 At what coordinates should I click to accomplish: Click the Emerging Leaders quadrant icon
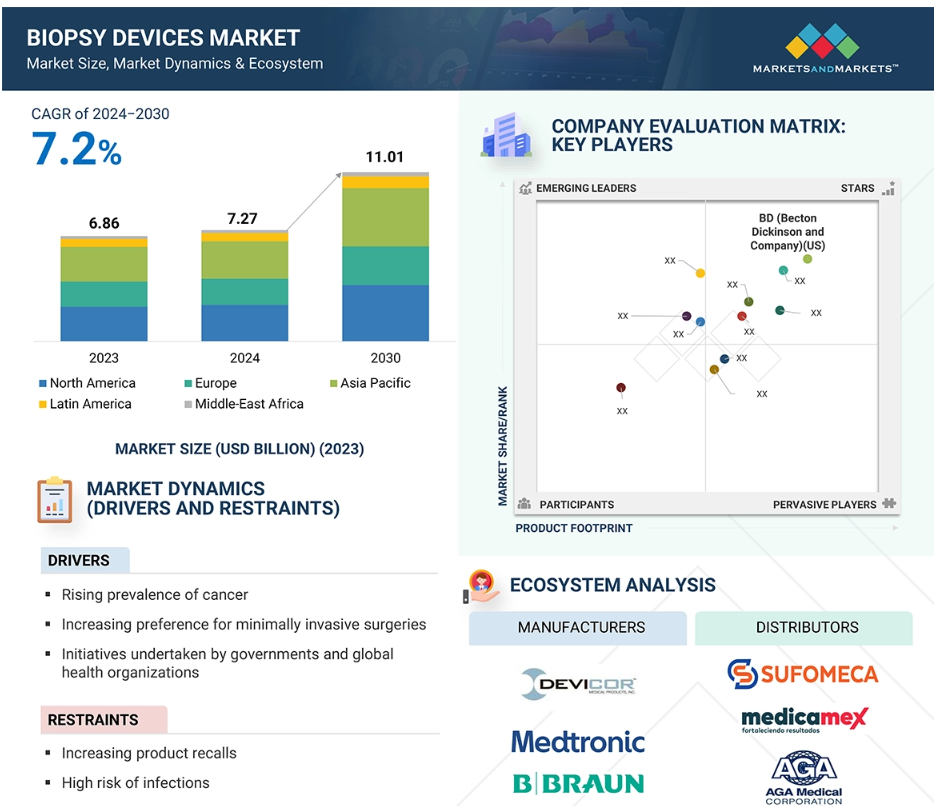pos(525,188)
